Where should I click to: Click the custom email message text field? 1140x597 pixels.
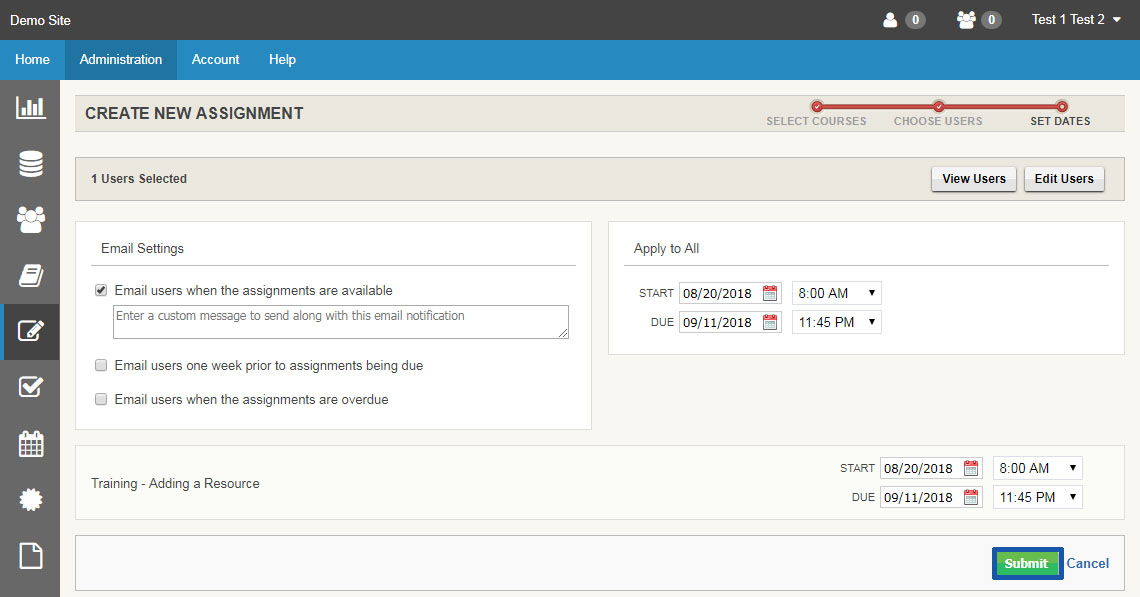tap(340, 321)
